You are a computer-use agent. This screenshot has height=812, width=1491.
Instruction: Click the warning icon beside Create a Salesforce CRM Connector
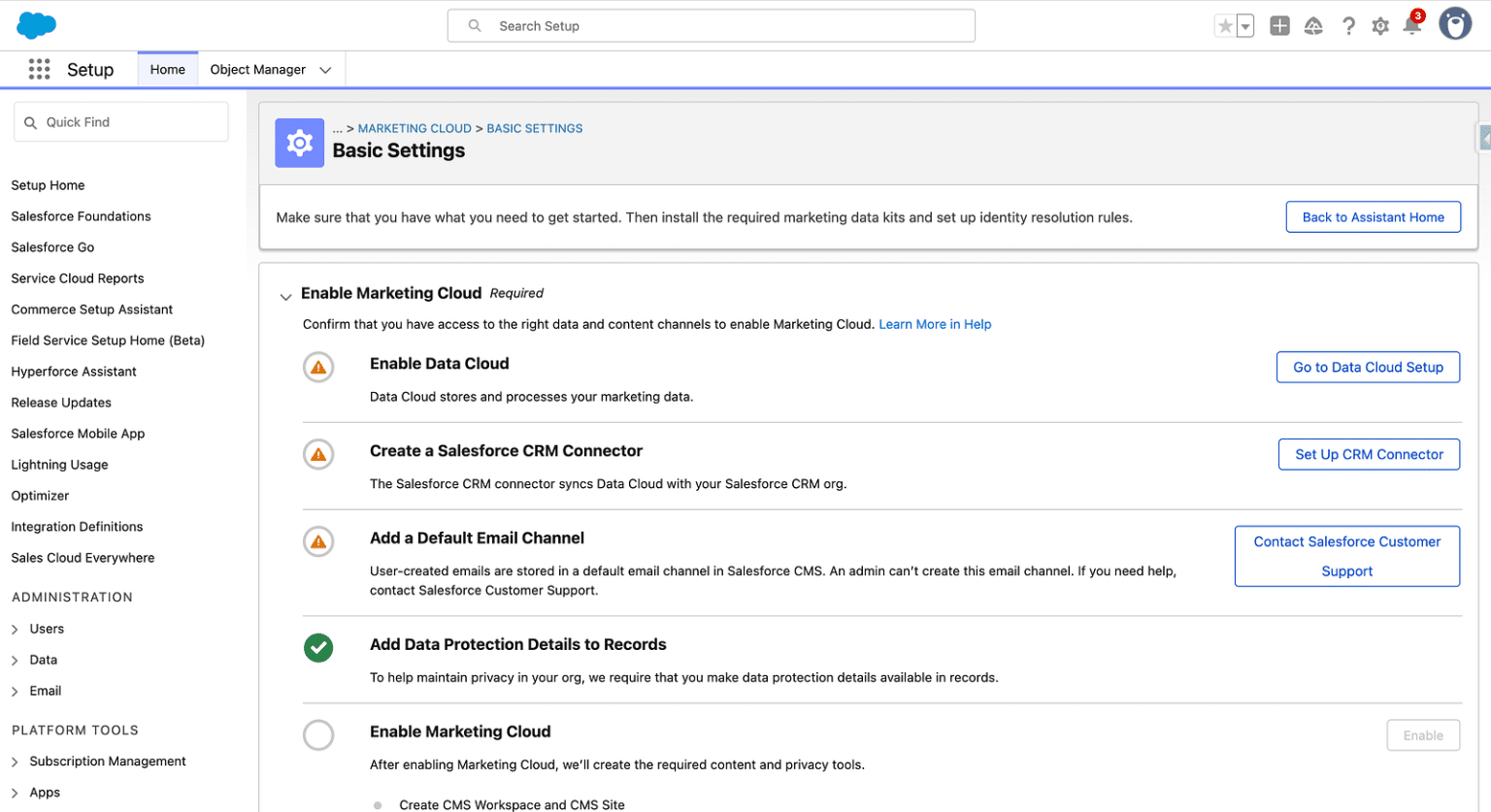pyautogui.click(x=318, y=454)
